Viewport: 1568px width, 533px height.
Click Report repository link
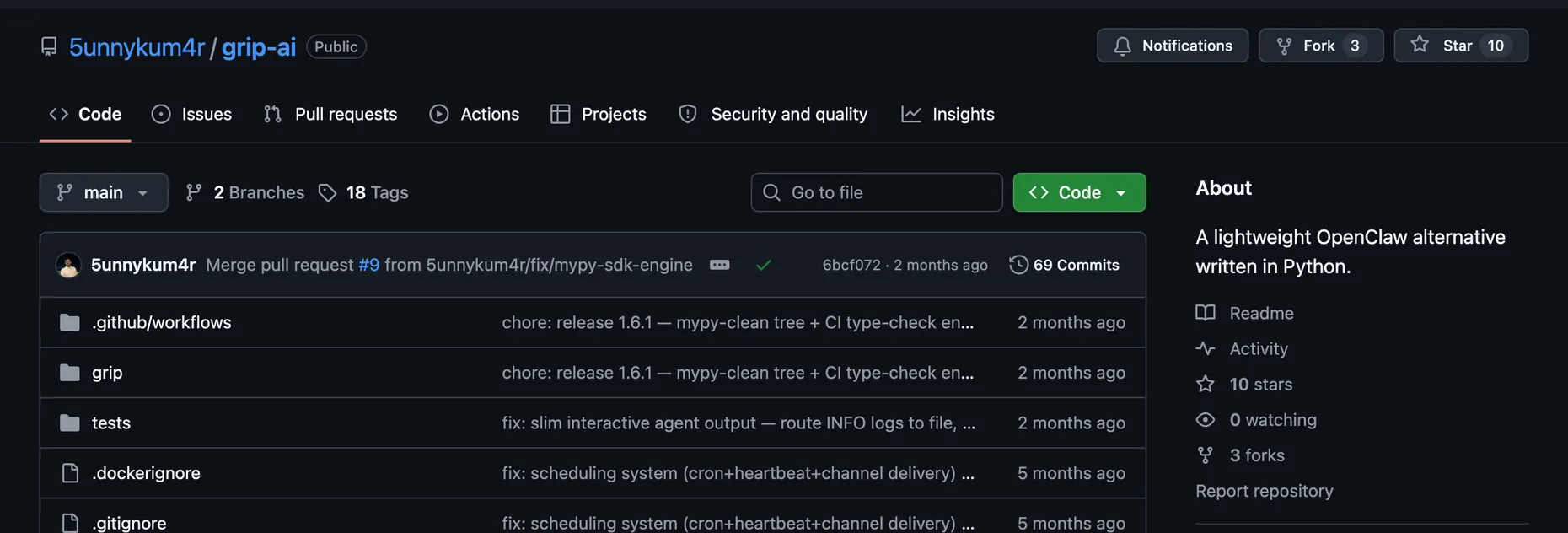1265,491
